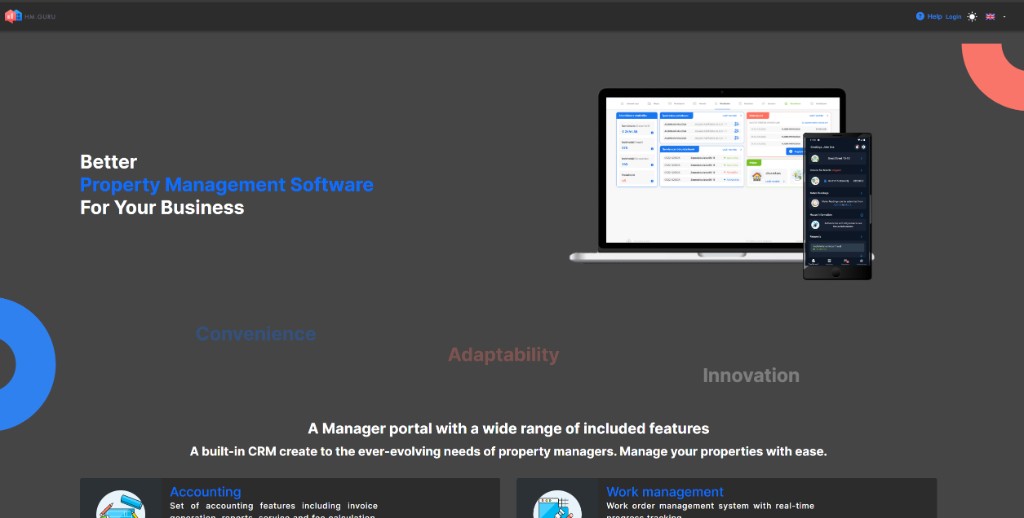Click the "HM.GURU" brand text
1024x518 pixels.
(40, 17)
